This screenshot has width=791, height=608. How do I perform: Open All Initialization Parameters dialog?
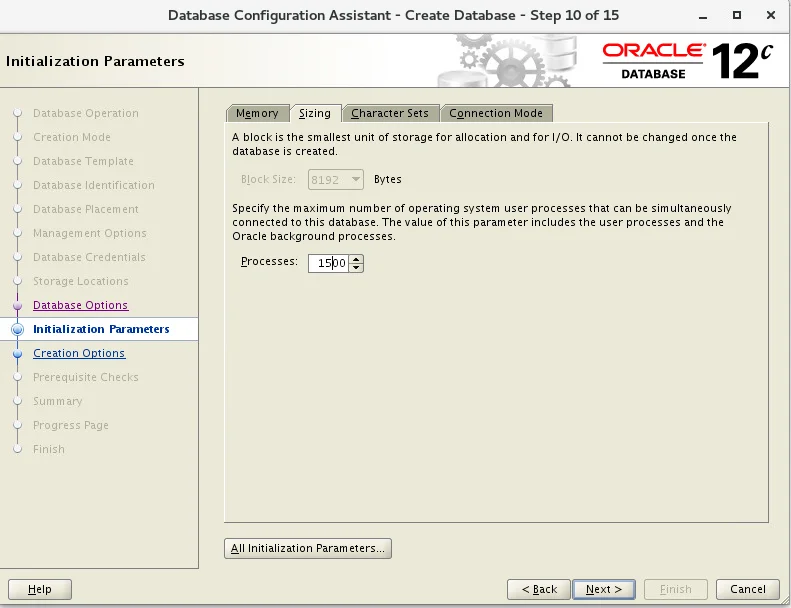coord(308,548)
